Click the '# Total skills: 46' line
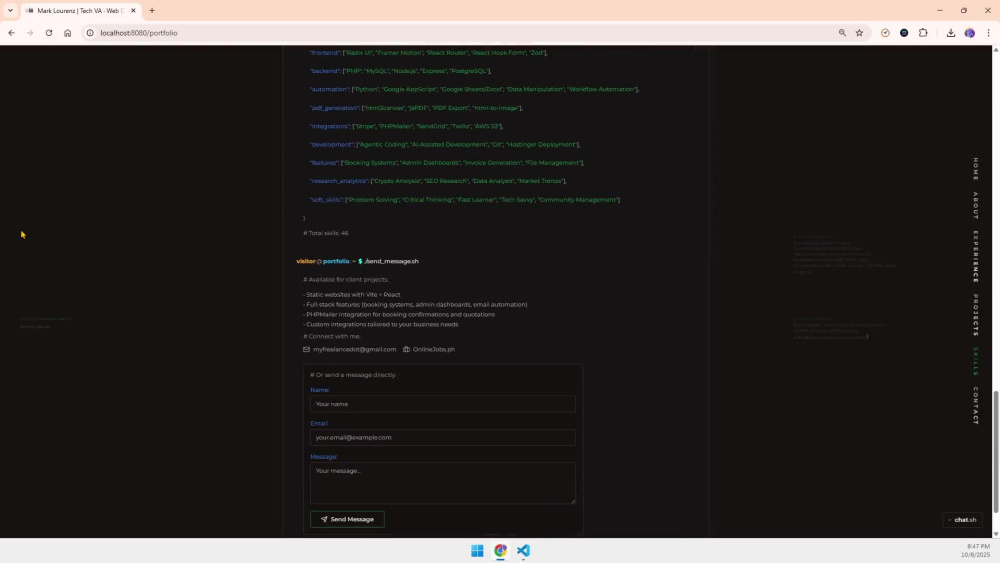The height and width of the screenshot is (563, 1000). [x=325, y=233]
